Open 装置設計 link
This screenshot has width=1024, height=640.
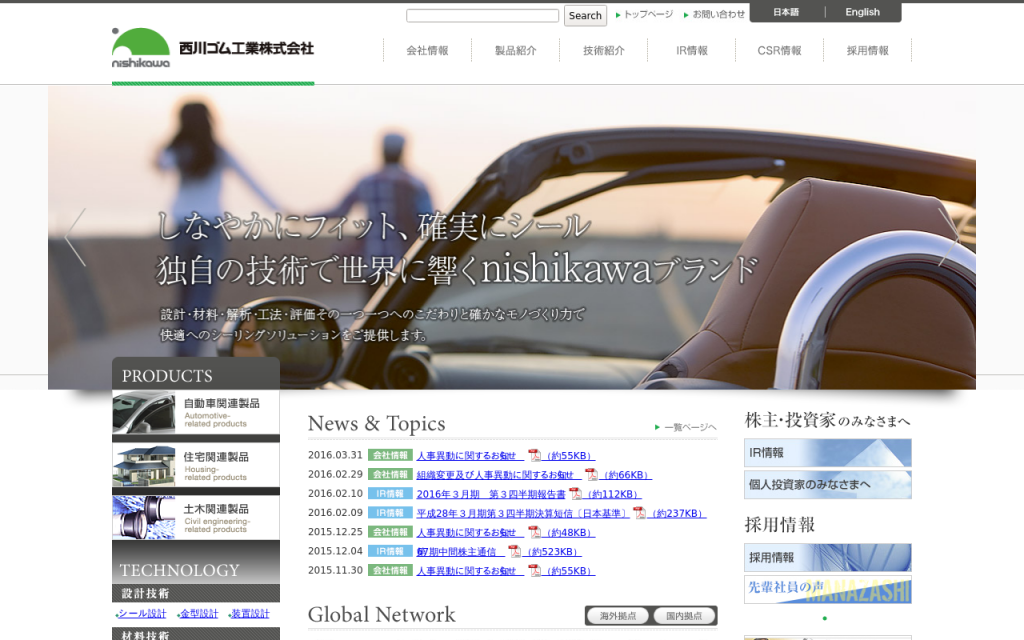pyautogui.click(x=249, y=614)
